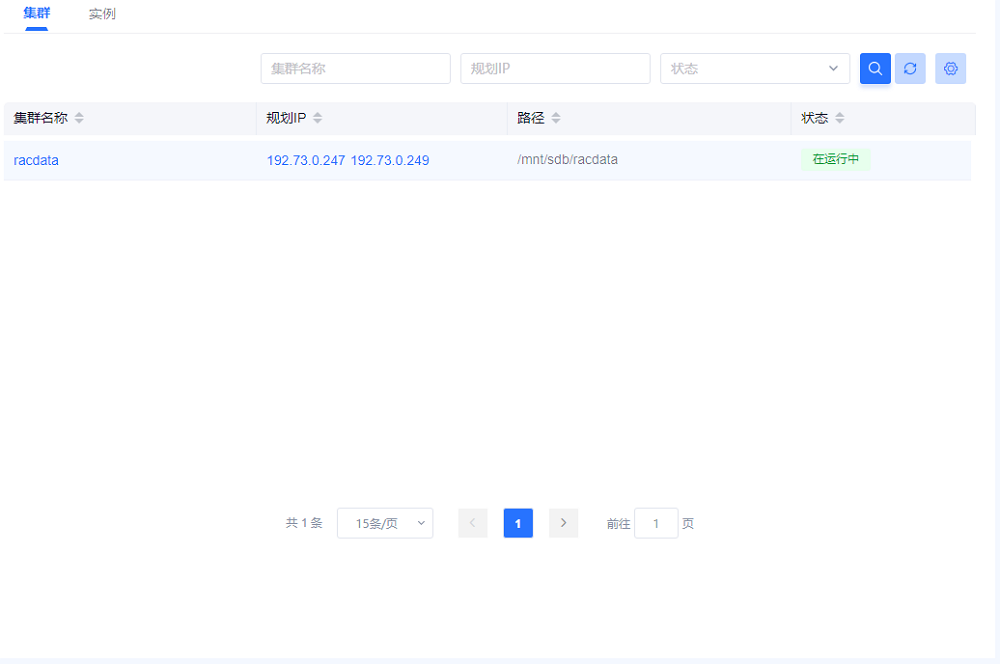Select the 集群 tab

(37, 14)
